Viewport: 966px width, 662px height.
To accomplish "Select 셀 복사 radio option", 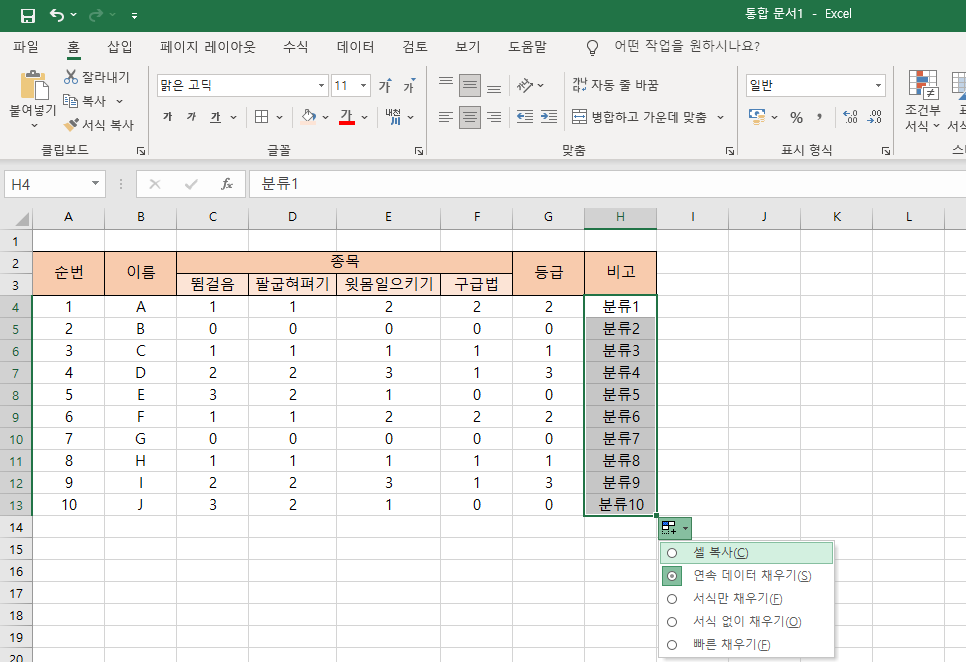I will tap(672, 553).
